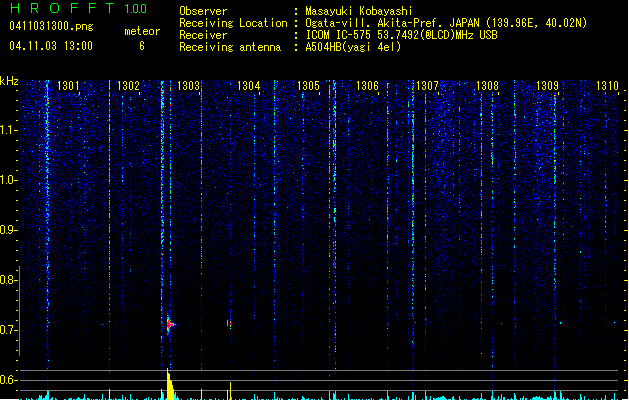This screenshot has height=400, width=629.
Task: Click the bright red meteor echo near 1303
Action: coord(170,324)
